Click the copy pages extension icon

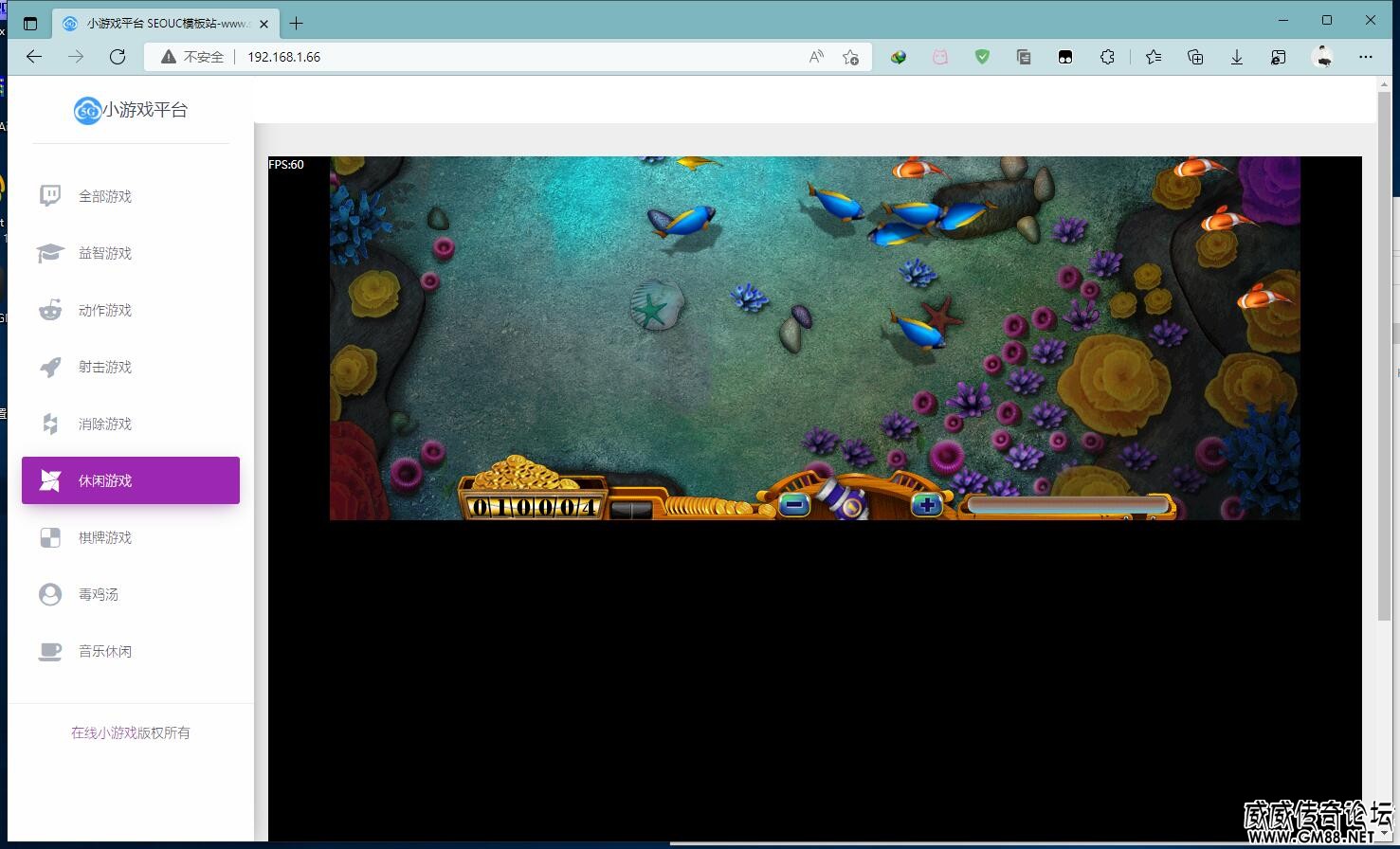pos(1024,57)
